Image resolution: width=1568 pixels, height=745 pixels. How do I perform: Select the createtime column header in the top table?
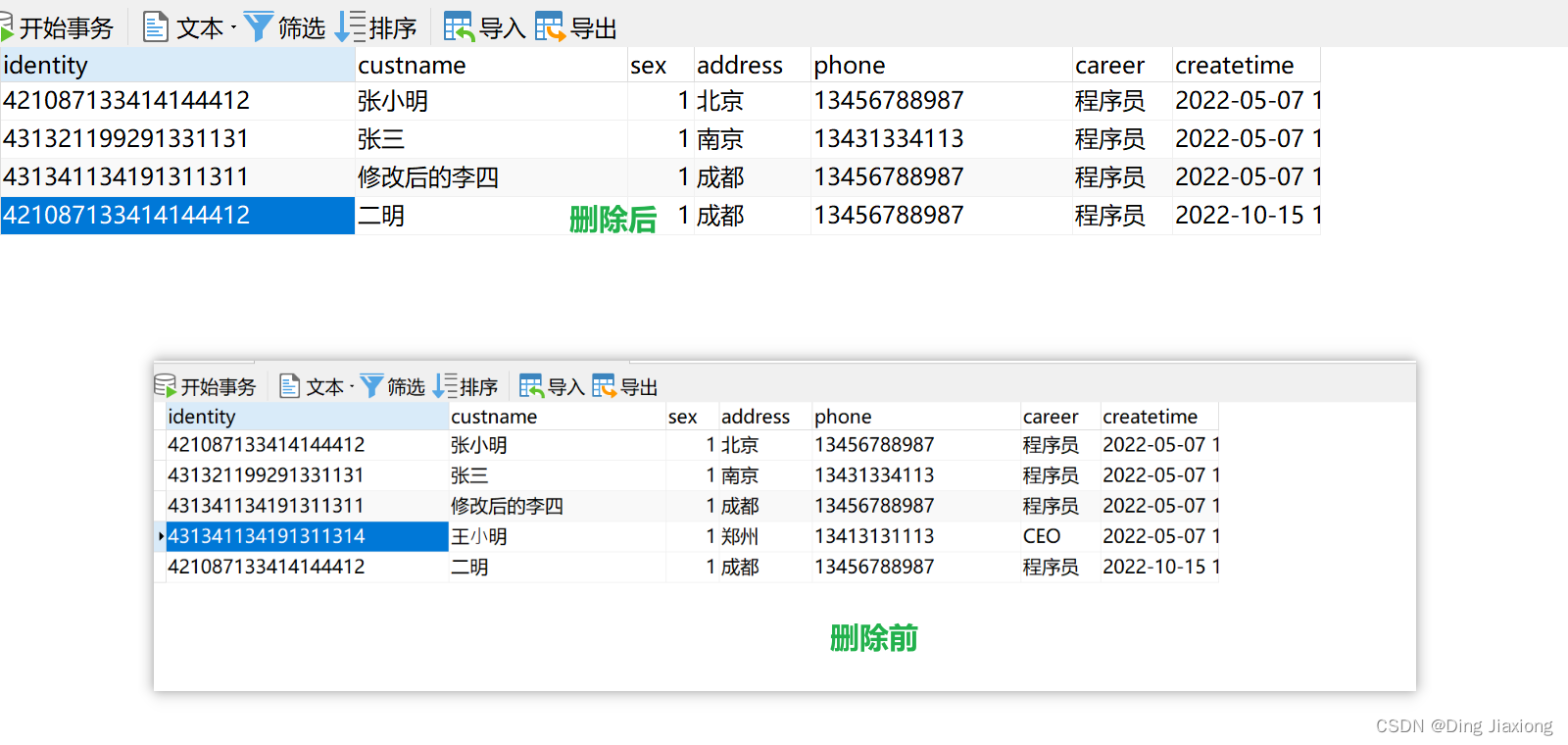tap(1247, 65)
